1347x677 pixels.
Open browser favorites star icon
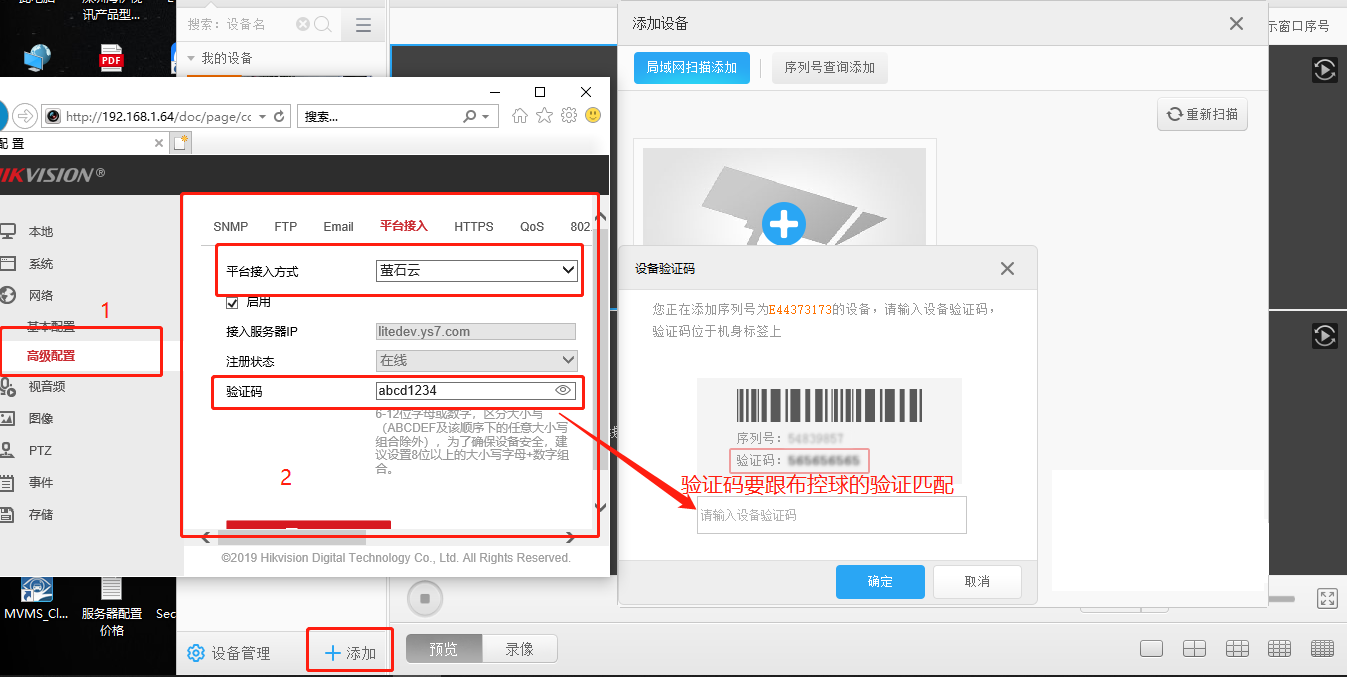(544, 116)
